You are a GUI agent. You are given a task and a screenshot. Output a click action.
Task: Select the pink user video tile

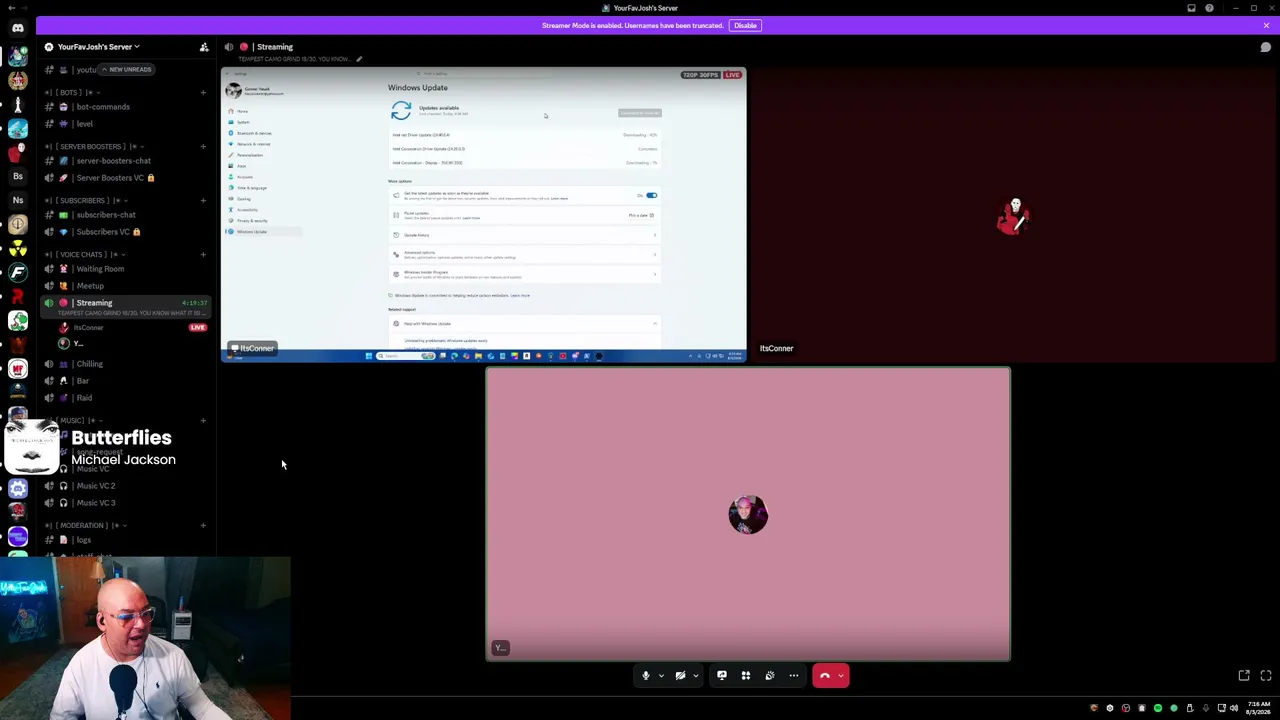[x=748, y=514]
